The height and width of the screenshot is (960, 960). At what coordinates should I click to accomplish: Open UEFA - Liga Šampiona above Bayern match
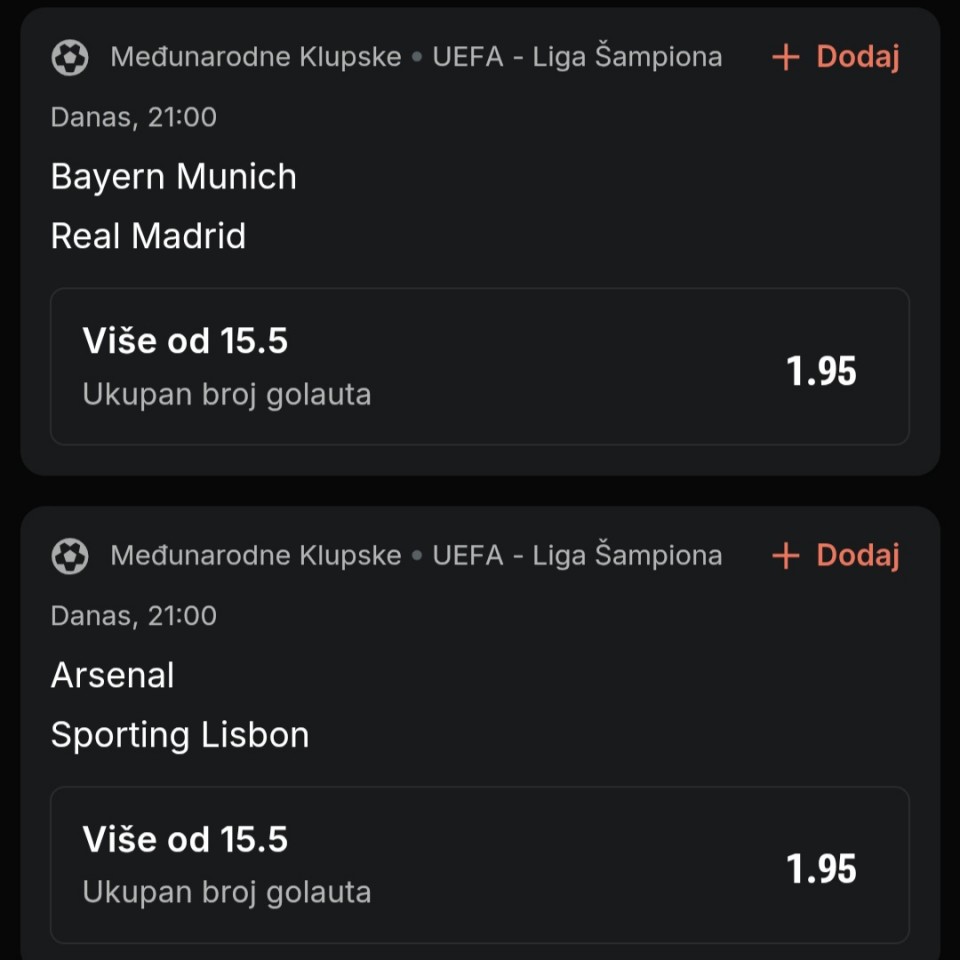point(577,57)
